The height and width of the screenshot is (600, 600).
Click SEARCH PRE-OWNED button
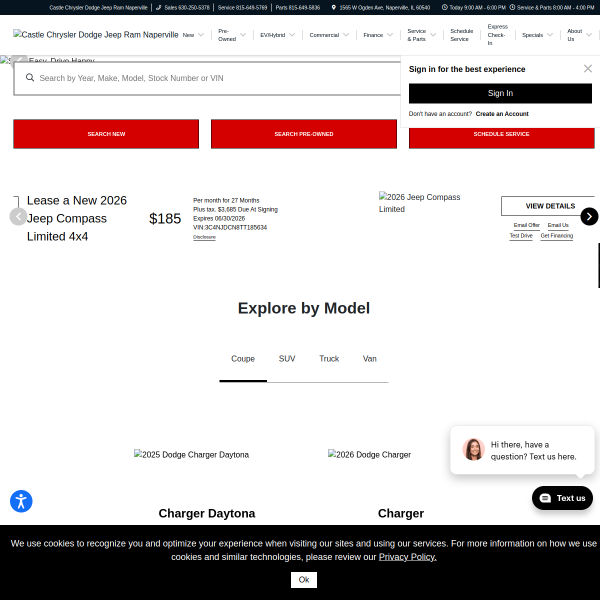(x=304, y=134)
